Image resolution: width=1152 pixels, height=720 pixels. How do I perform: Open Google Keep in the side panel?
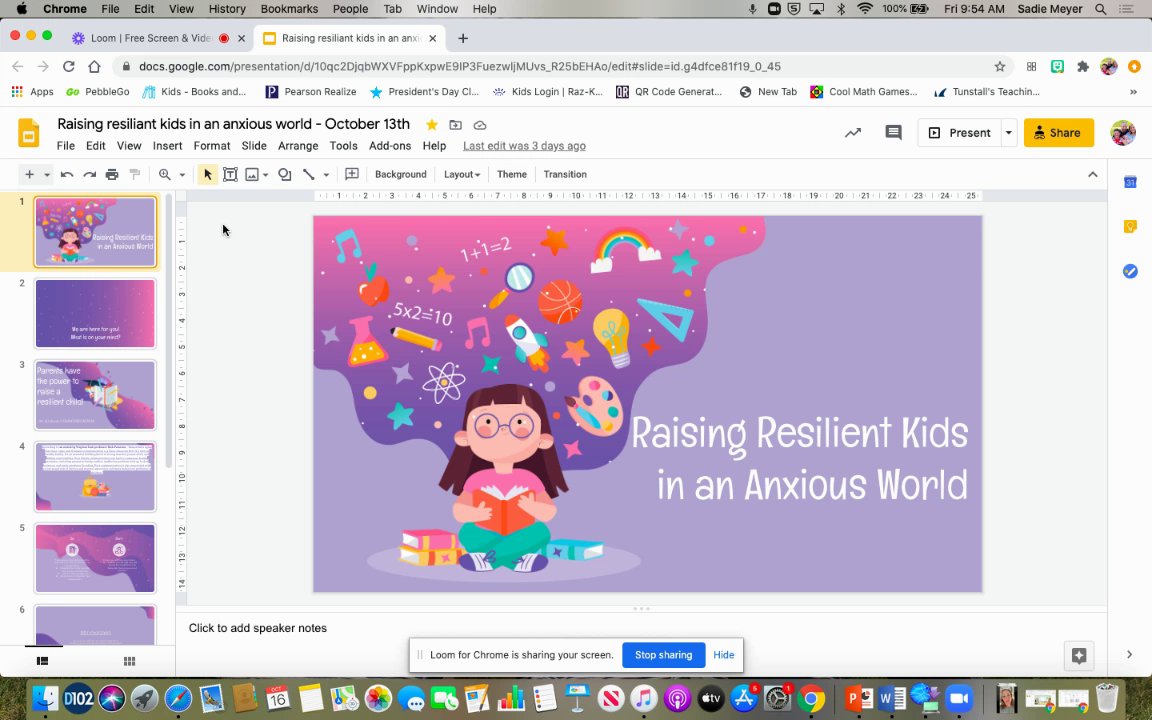click(x=1130, y=226)
